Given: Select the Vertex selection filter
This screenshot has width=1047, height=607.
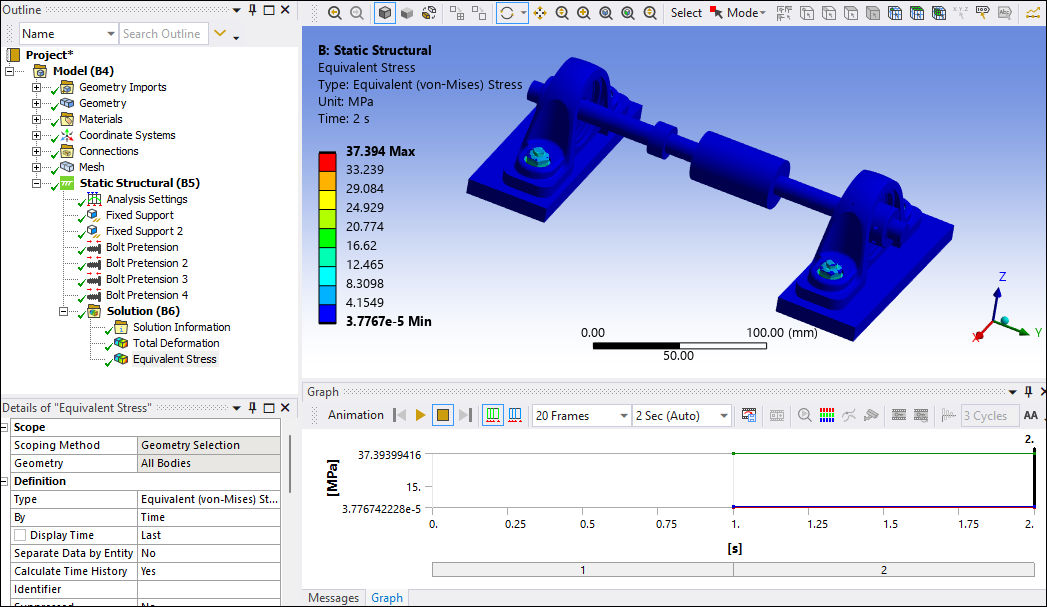Looking at the screenshot, I should 805,12.
